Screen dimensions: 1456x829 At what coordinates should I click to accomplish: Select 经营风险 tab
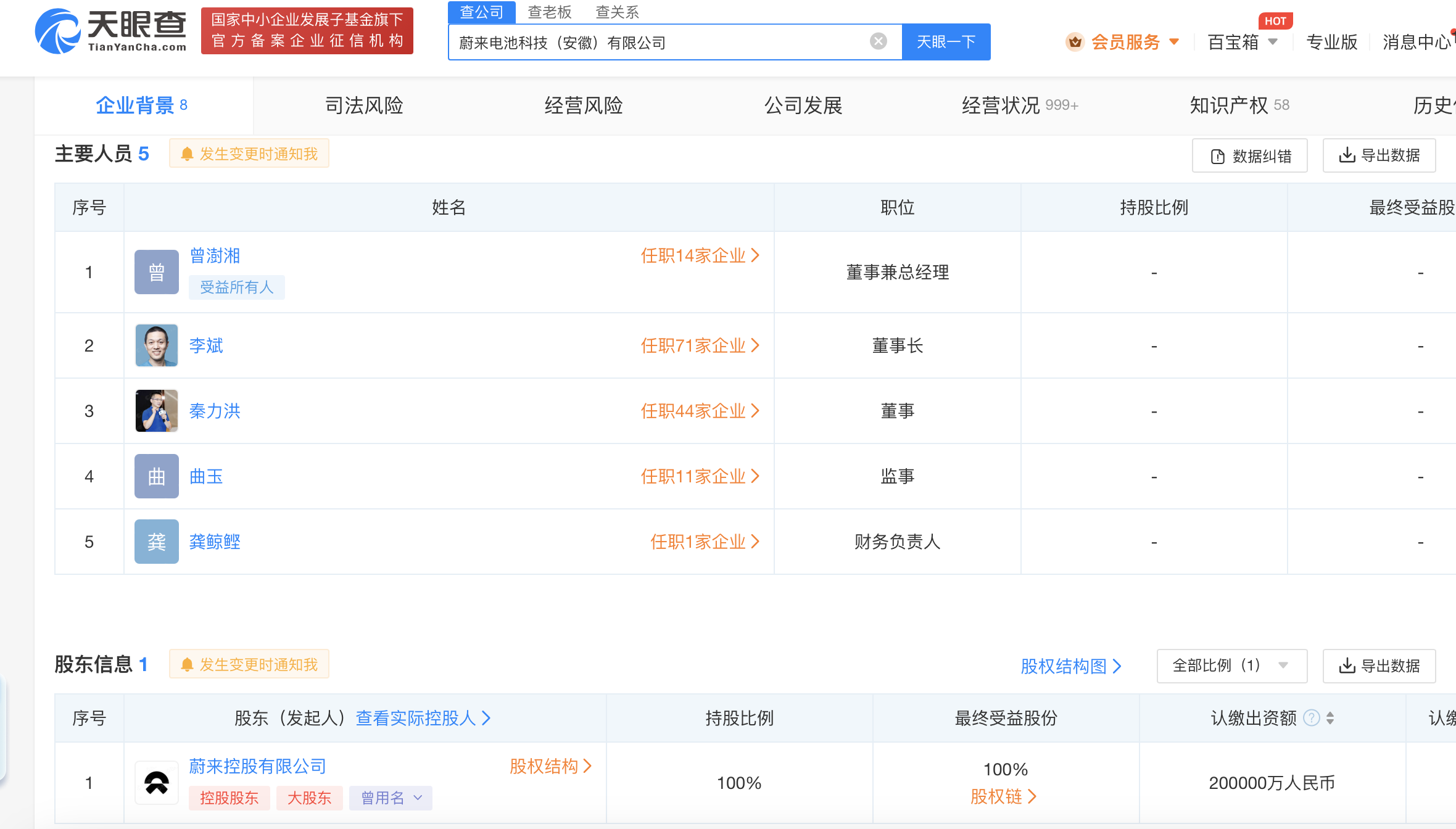(584, 105)
